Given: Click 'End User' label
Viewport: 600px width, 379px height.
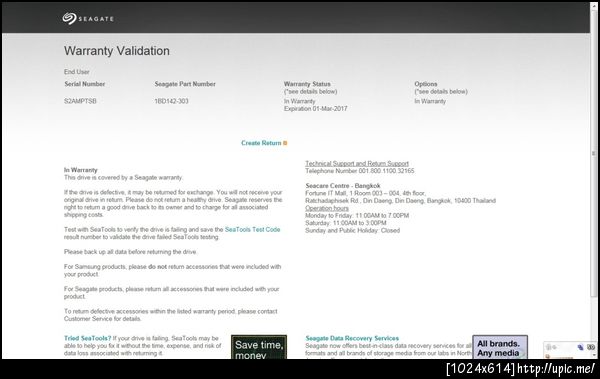Looking at the screenshot, I should coord(77,72).
